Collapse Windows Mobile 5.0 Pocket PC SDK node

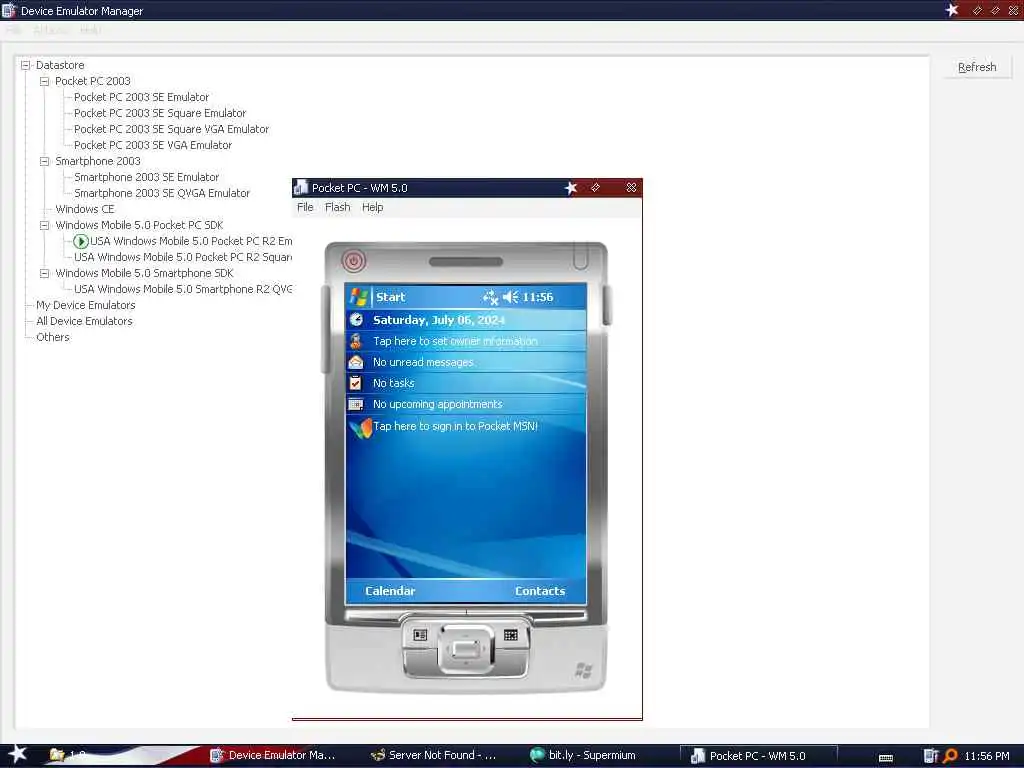[44, 225]
